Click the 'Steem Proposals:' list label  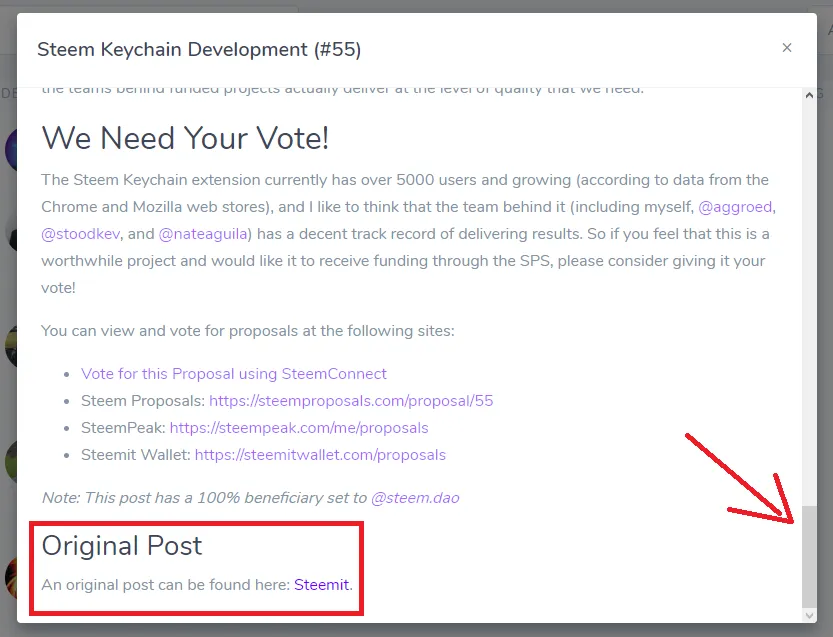pyautogui.click(x=143, y=401)
